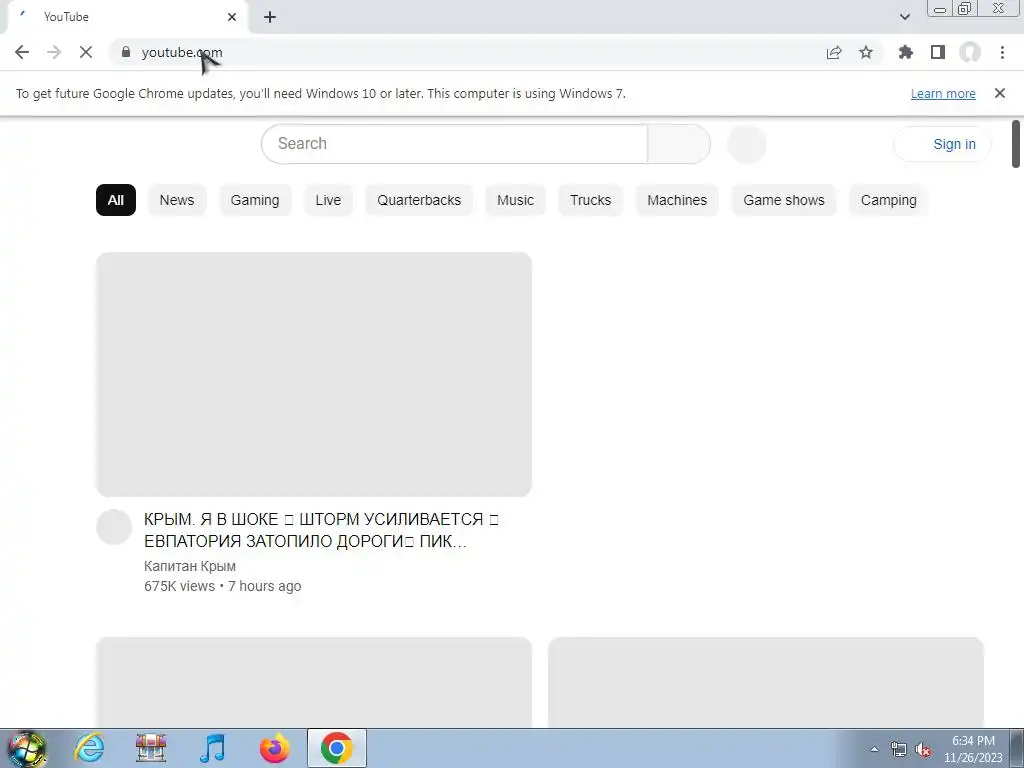Image resolution: width=1024 pixels, height=768 pixels.
Task: Click the Капитан Крым channel avatar
Action: [x=114, y=527]
